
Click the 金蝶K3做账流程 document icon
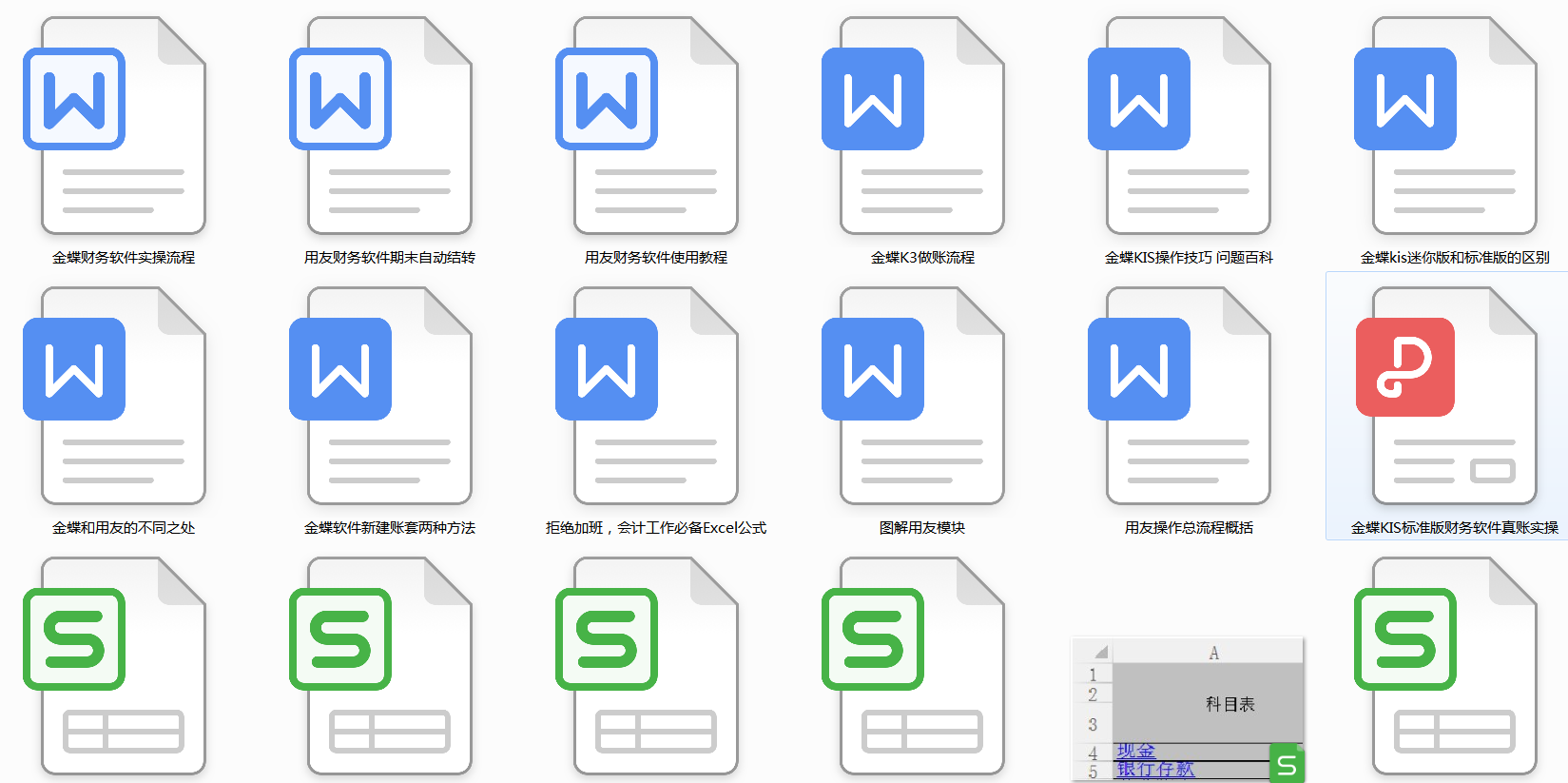point(914,126)
